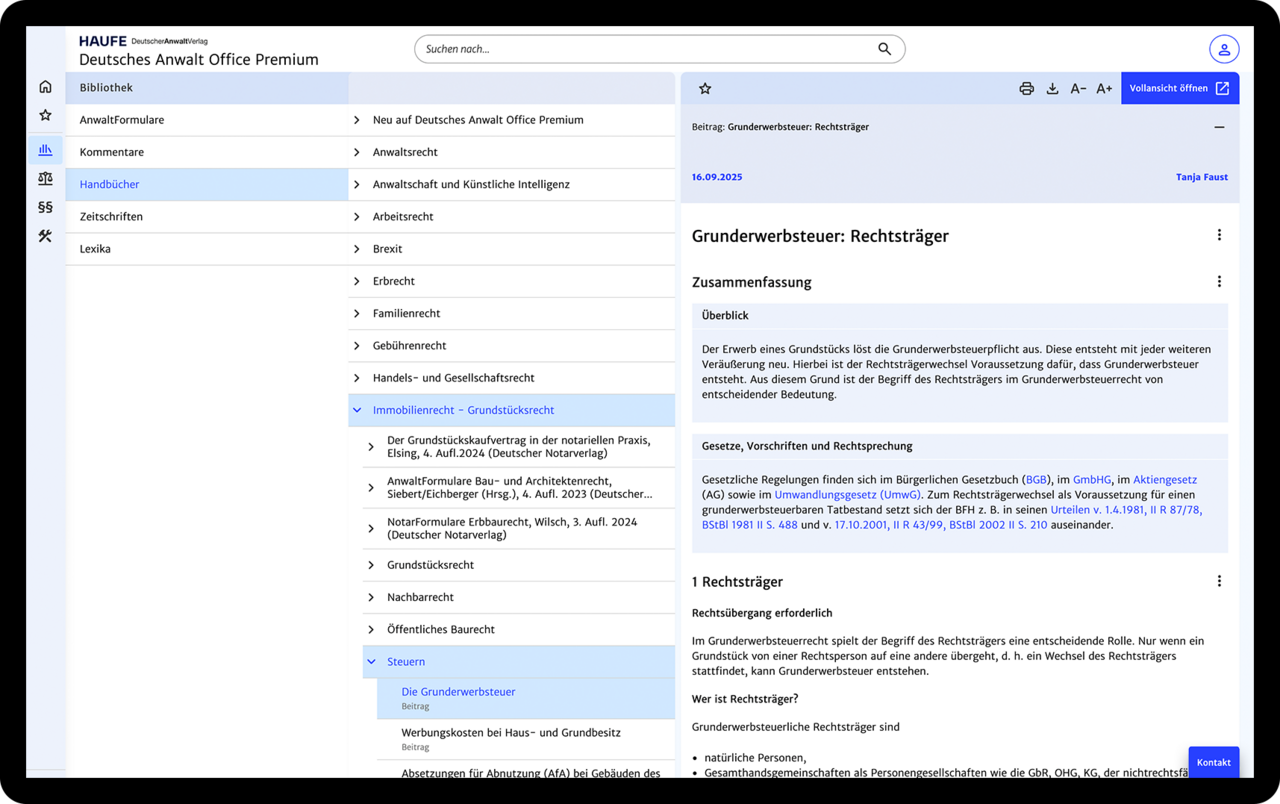
Task: Open the paragraph symbol (§§) sidebar icon
Action: click(x=45, y=207)
